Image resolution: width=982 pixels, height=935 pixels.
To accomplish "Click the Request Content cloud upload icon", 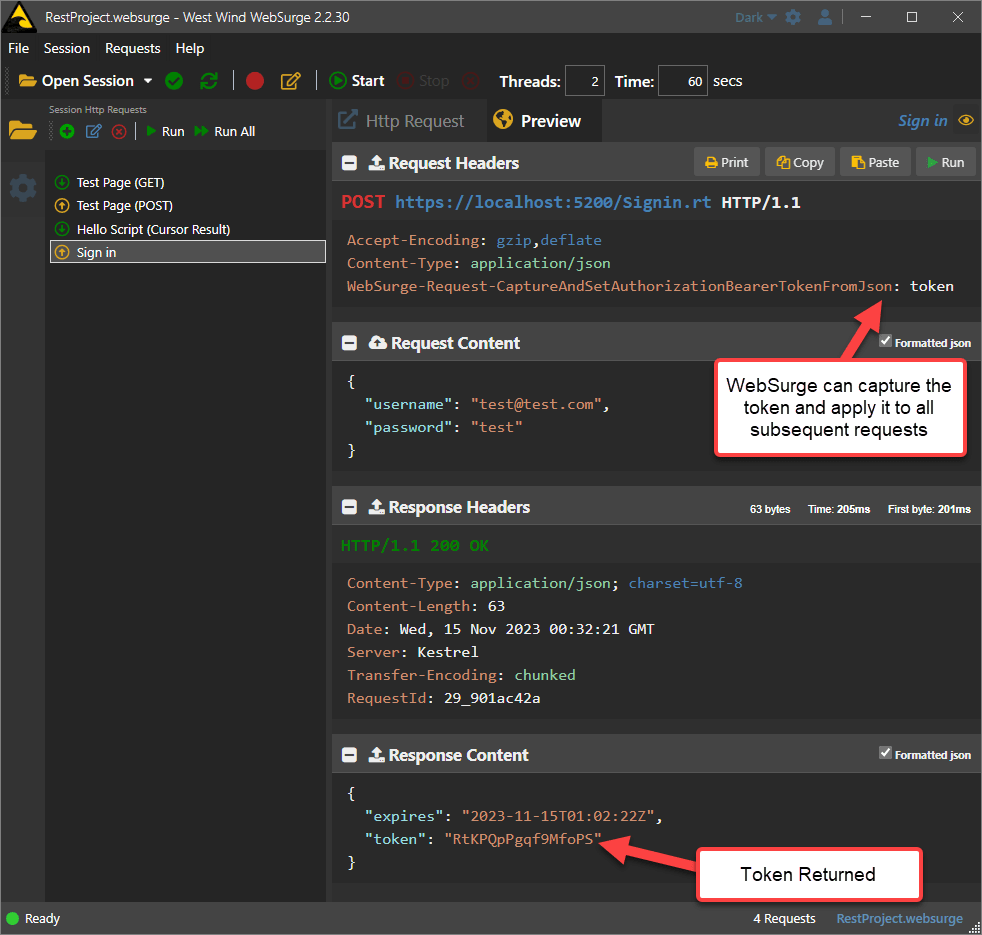I will point(378,343).
